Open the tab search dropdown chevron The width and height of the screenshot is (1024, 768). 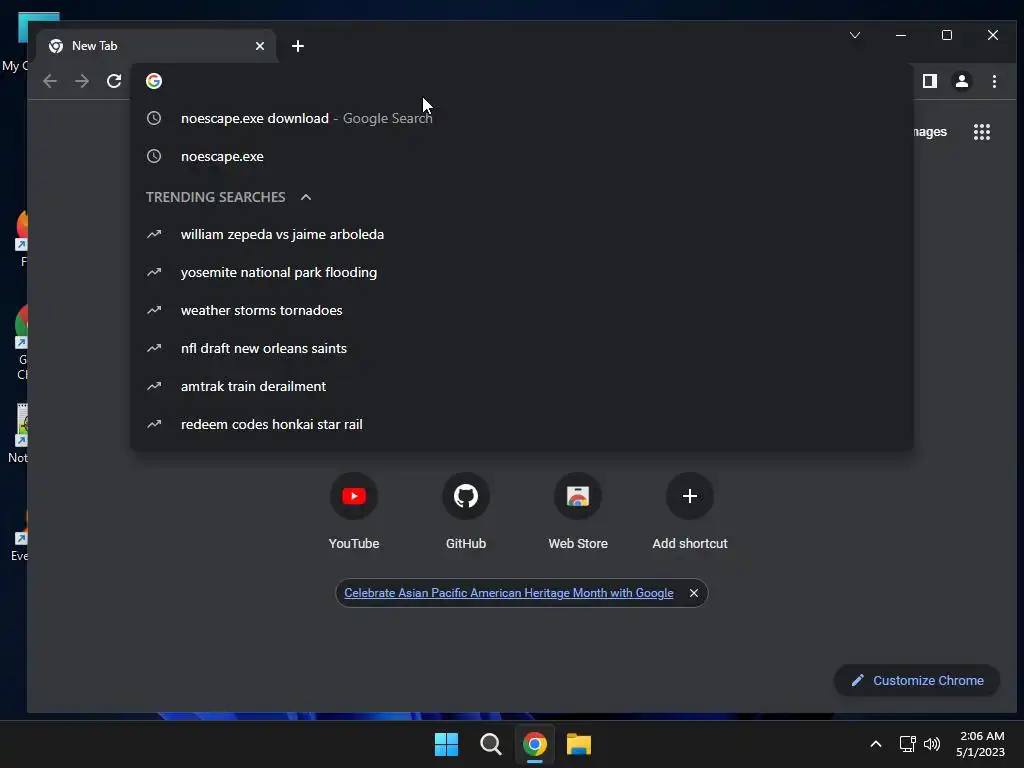pos(854,35)
